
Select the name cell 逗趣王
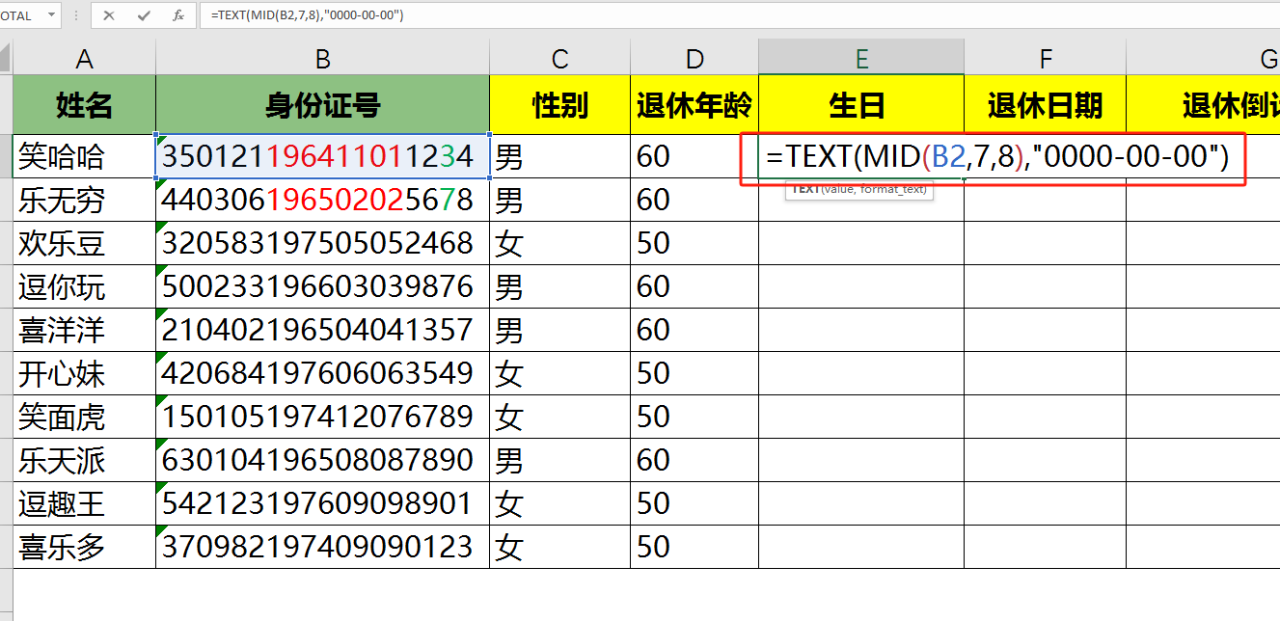(x=84, y=503)
